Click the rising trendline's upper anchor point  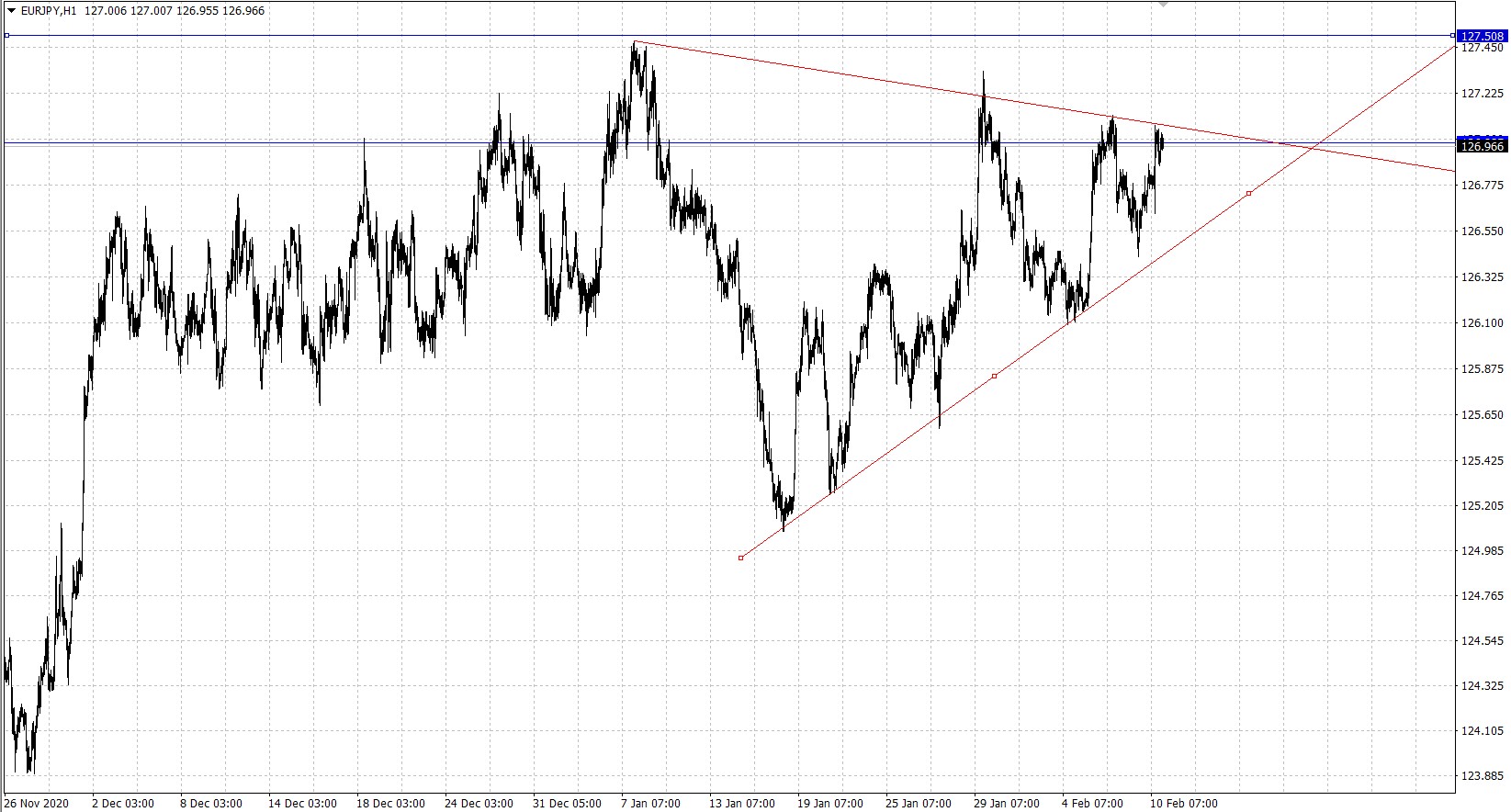pos(1249,193)
